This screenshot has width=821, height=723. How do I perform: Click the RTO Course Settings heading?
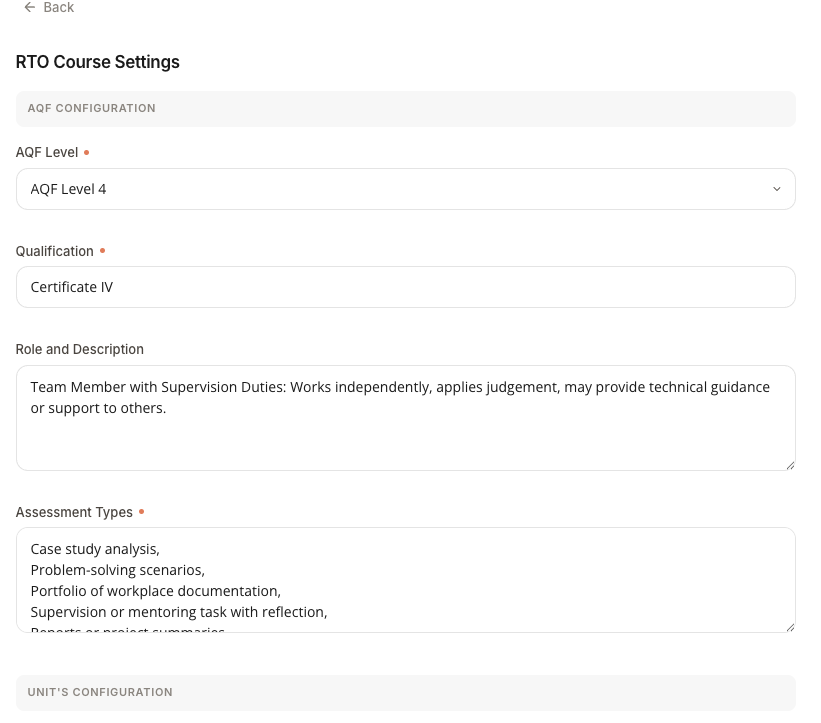point(97,62)
